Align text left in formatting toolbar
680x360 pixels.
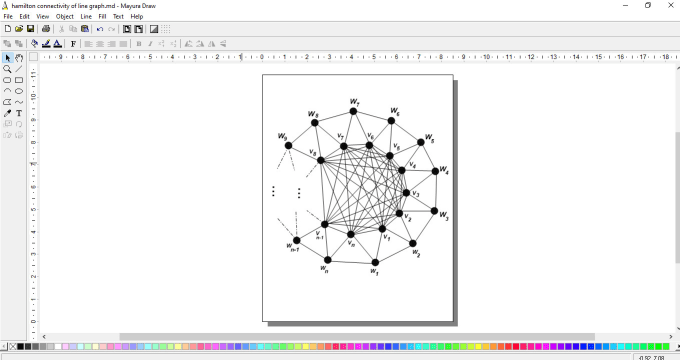[88, 43]
